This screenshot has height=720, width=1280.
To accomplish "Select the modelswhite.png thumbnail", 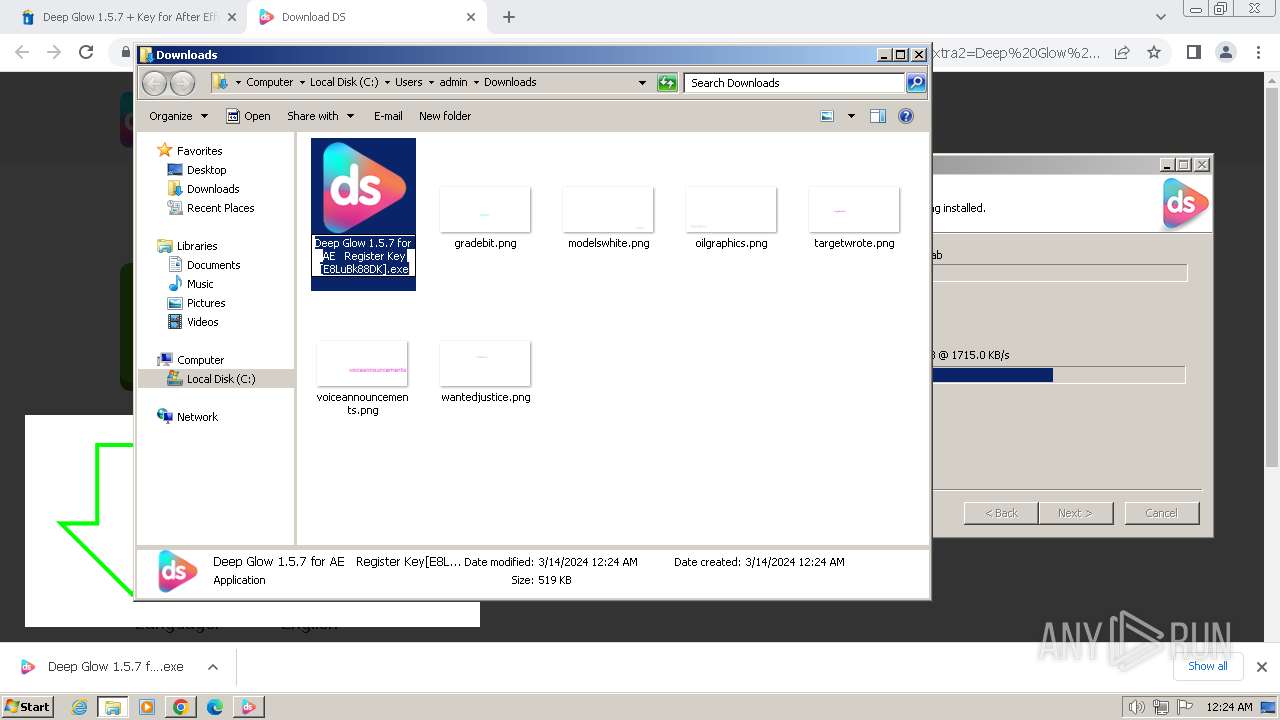I will pos(608,209).
